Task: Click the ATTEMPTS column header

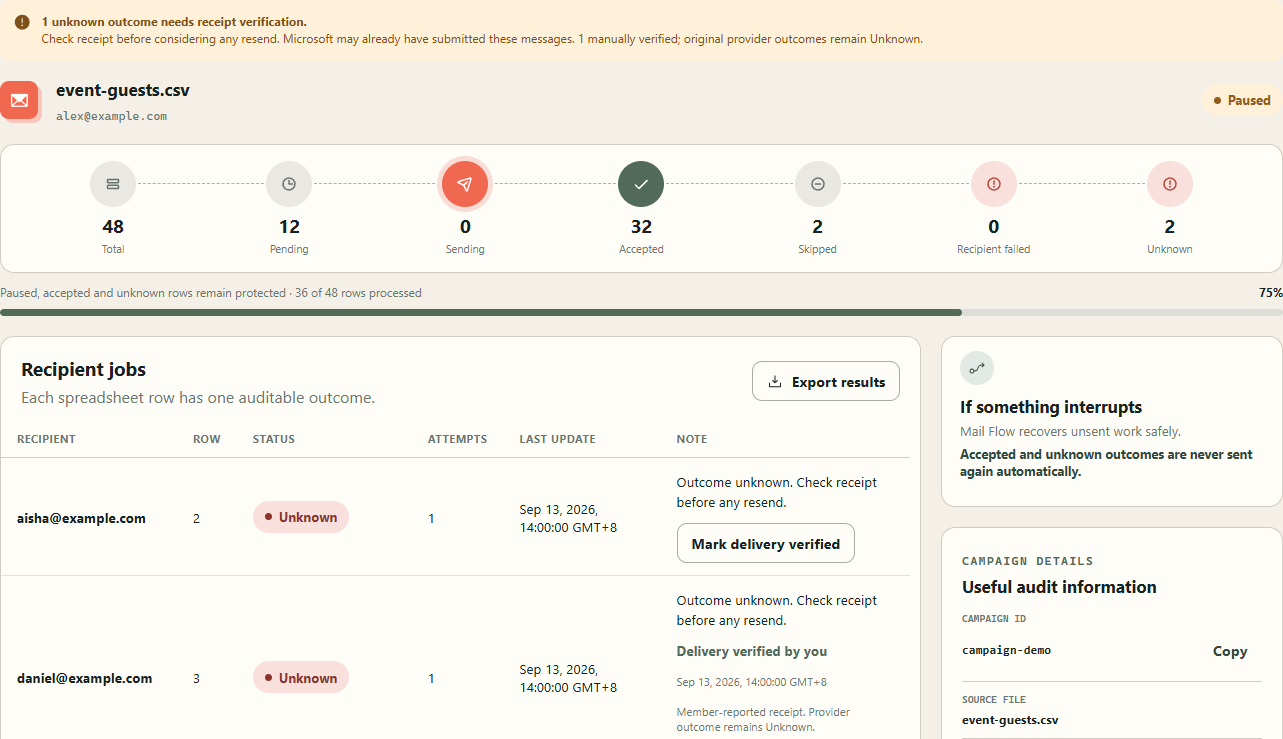Action: tap(458, 439)
